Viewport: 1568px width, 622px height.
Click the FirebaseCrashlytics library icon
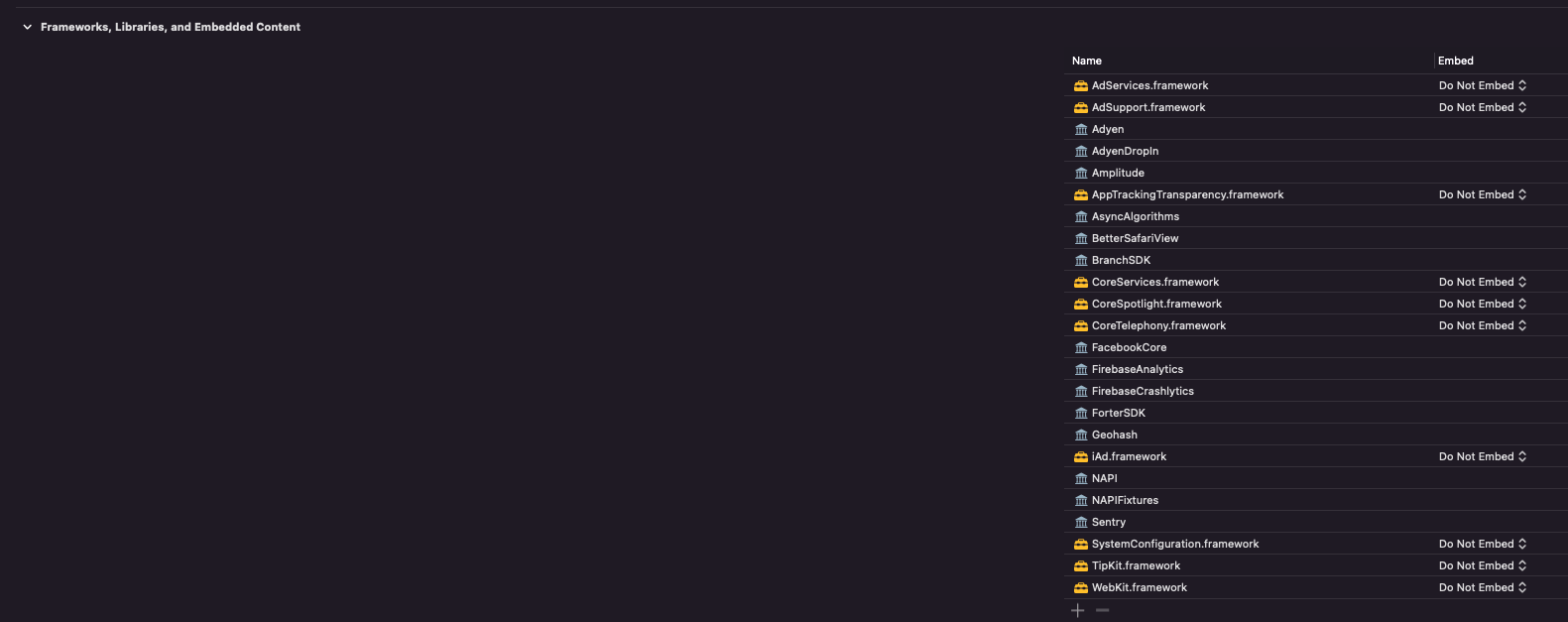(1081, 392)
